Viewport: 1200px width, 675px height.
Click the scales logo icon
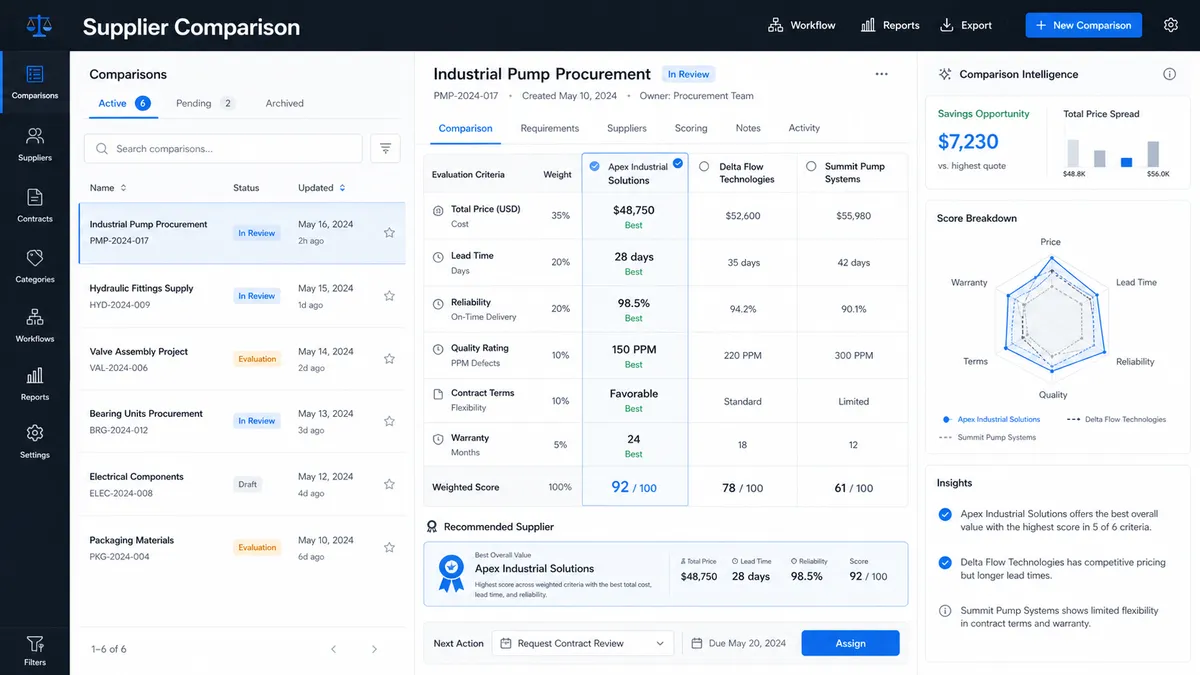point(40,25)
